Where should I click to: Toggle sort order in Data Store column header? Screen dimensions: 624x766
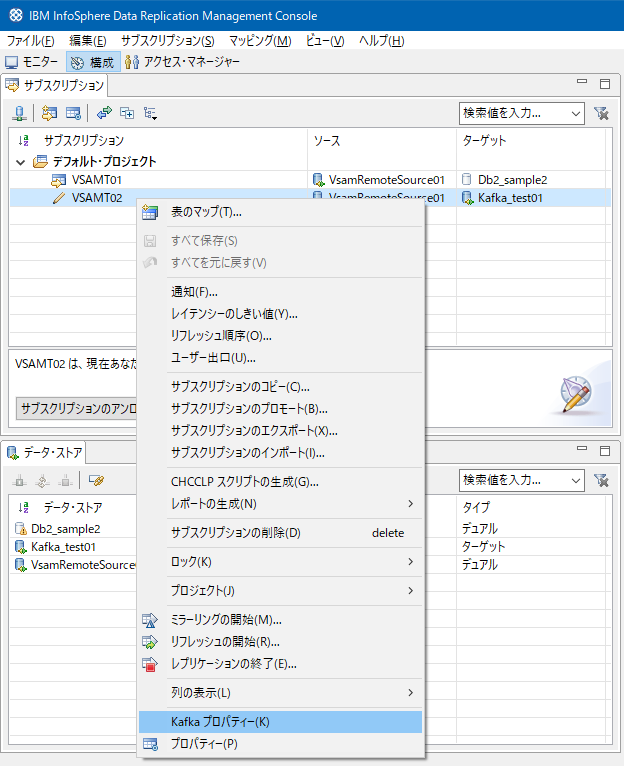pos(23,508)
